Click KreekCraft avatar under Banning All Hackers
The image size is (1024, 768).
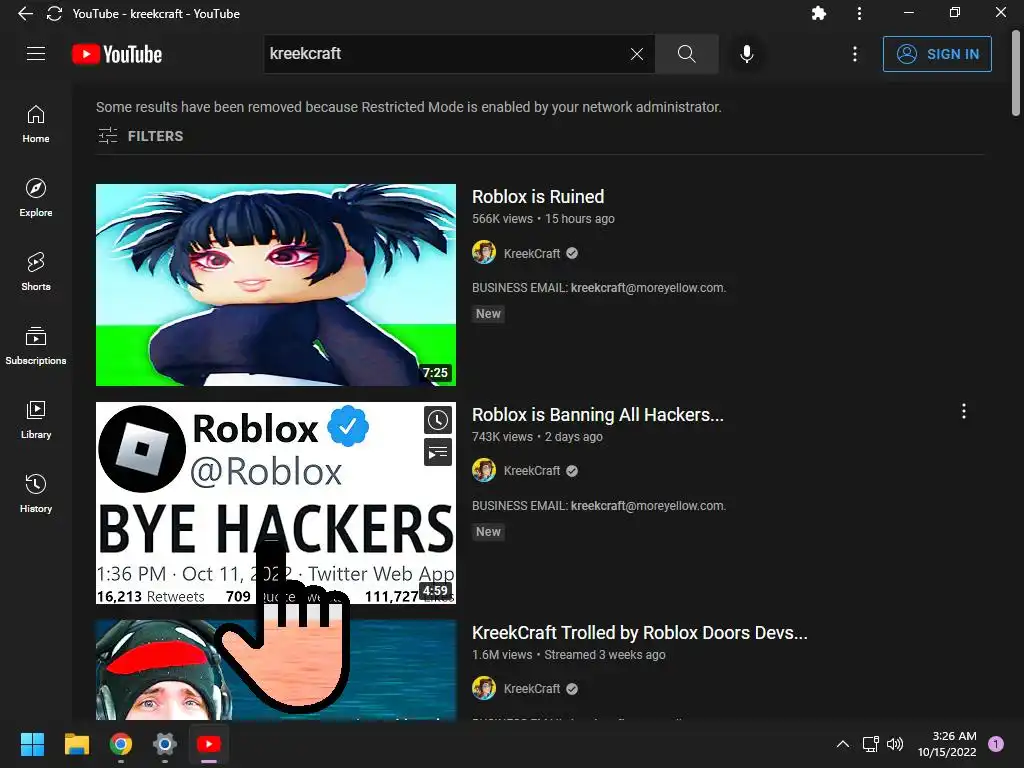484,470
